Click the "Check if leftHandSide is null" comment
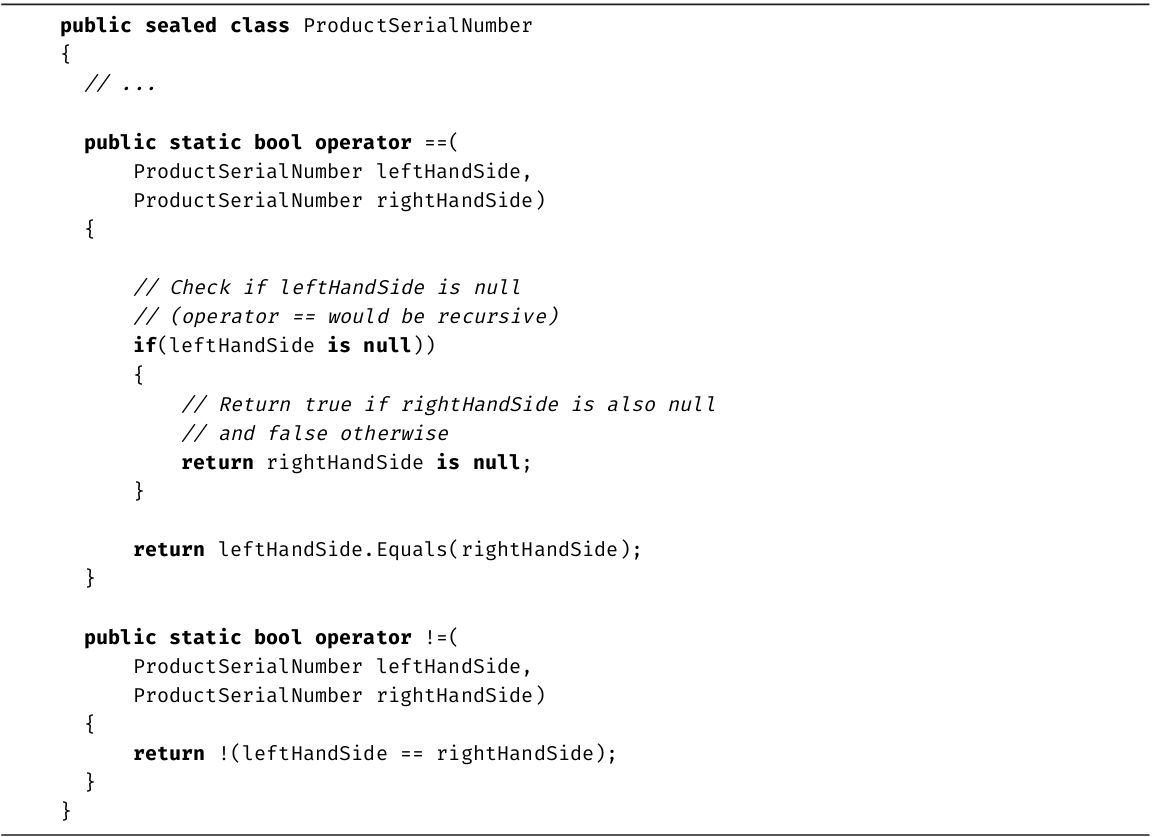 327,288
